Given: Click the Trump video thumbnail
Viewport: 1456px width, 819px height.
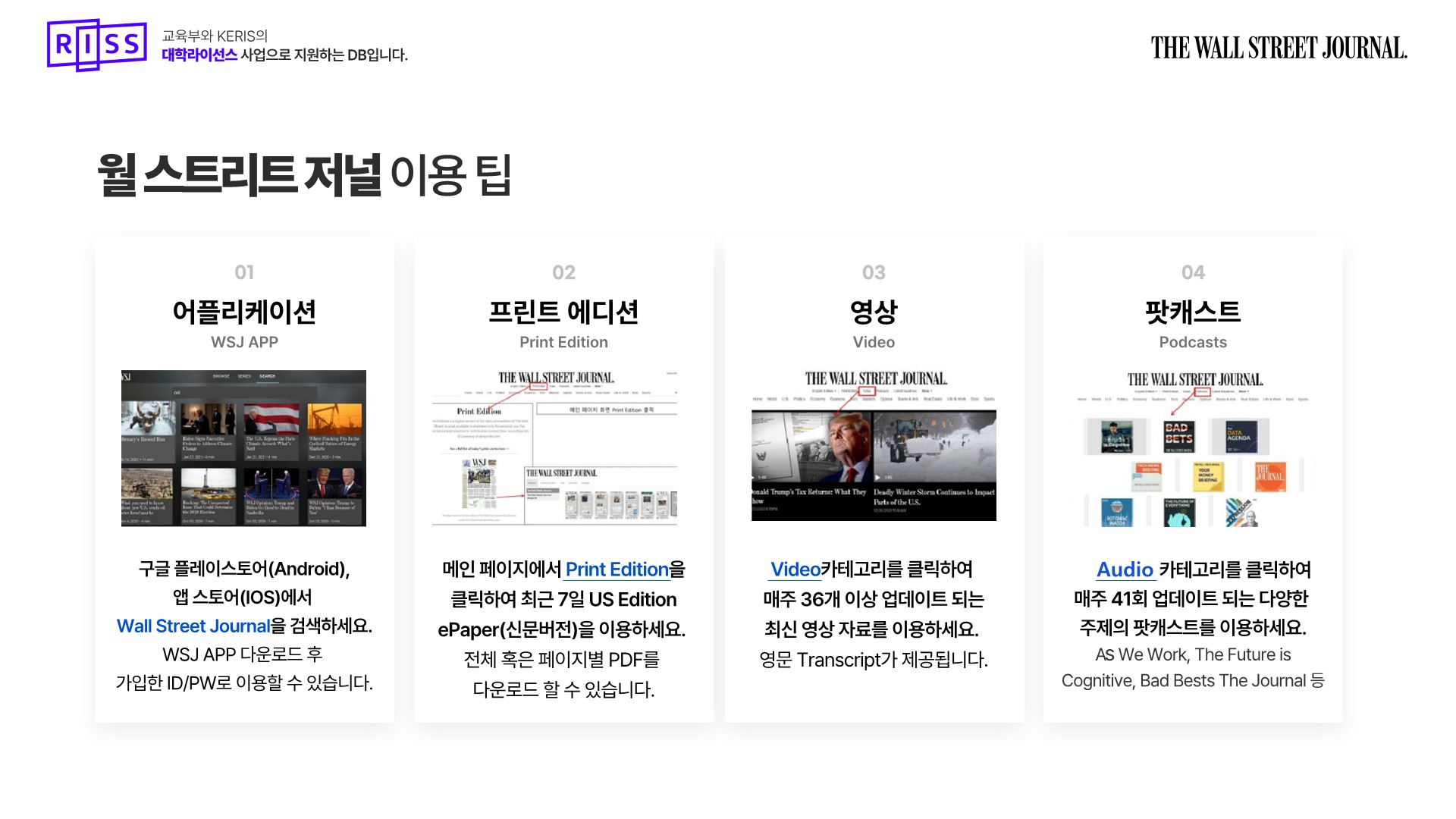Looking at the screenshot, I should [811, 447].
